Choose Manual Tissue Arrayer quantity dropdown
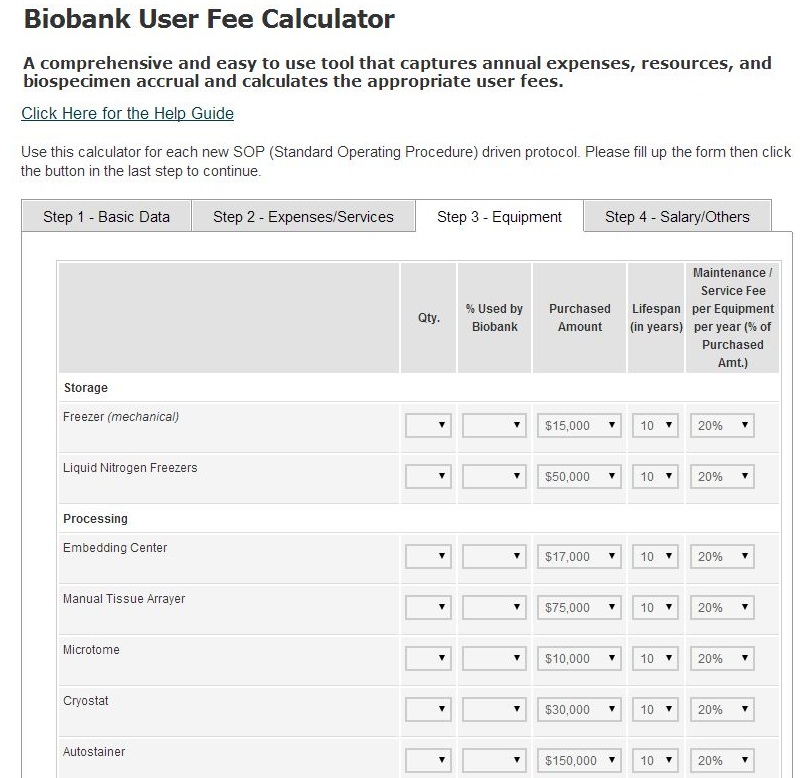812x778 pixels. coord(428,608)
